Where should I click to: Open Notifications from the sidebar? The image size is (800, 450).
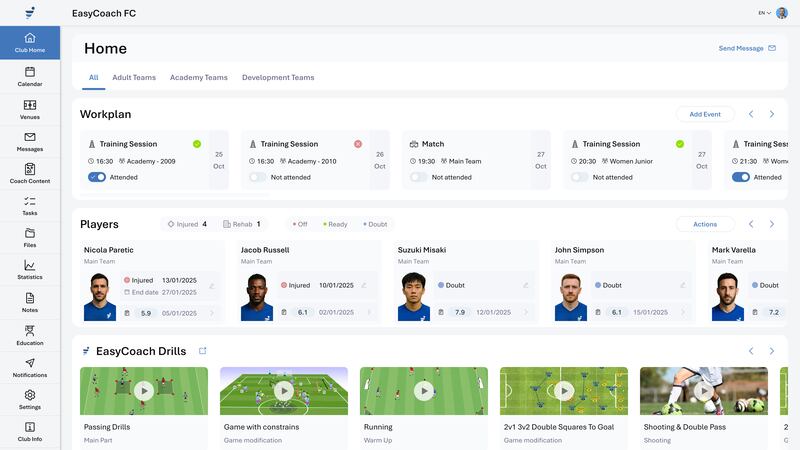pyautogui.click(x=30, y=367)
